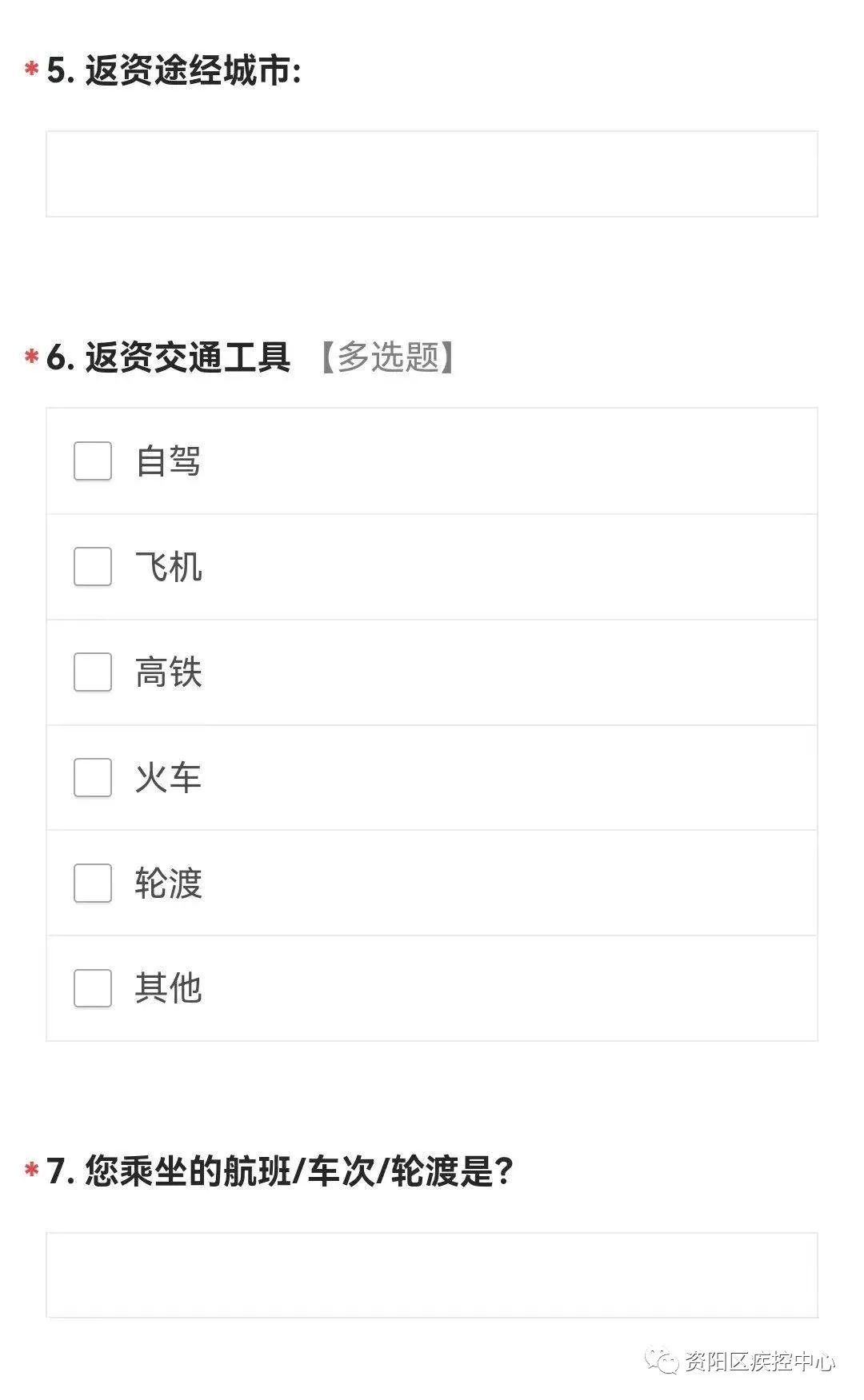
Task: Click the 飞机 option label text
Action: pyautogui.click(x=168, y=567)
